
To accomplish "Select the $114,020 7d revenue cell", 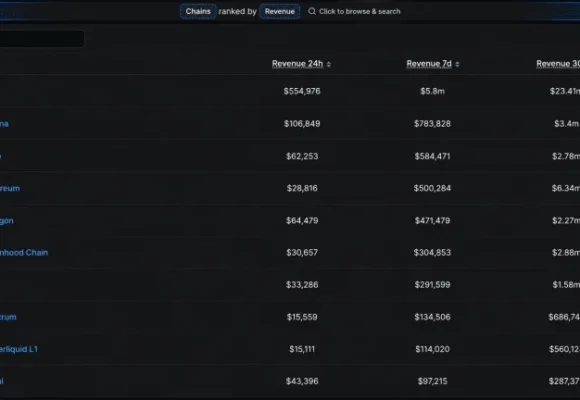I will [432, 349].
